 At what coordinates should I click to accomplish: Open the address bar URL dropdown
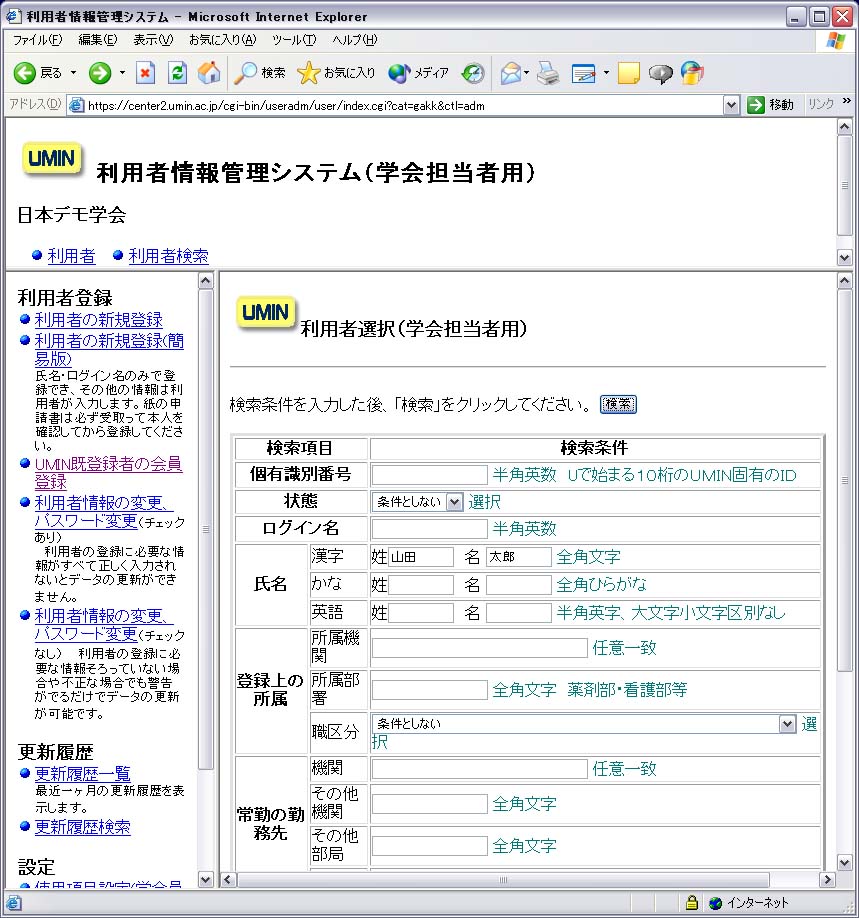pyautogui.click(x=731, y=105)
